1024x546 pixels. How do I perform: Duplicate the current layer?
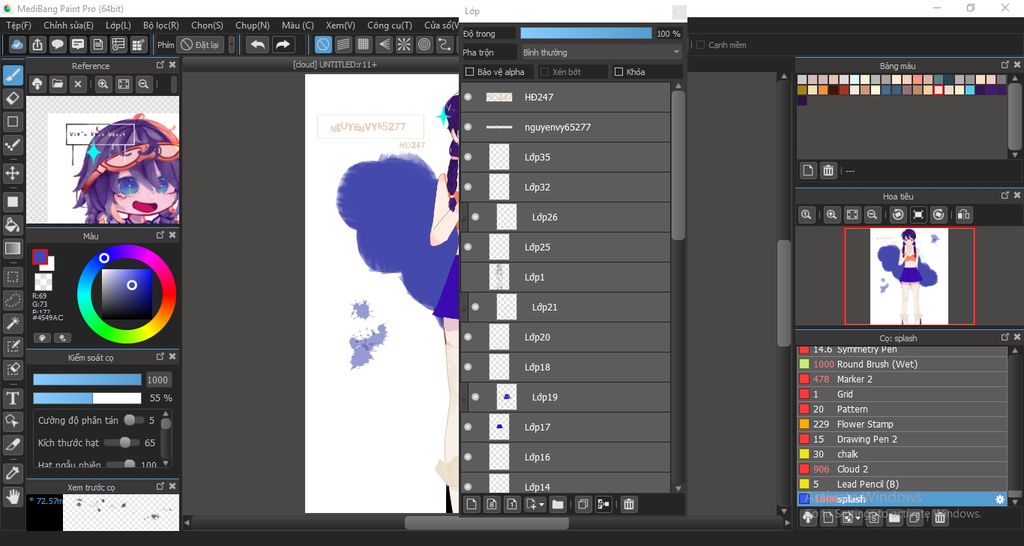[583, 504]
